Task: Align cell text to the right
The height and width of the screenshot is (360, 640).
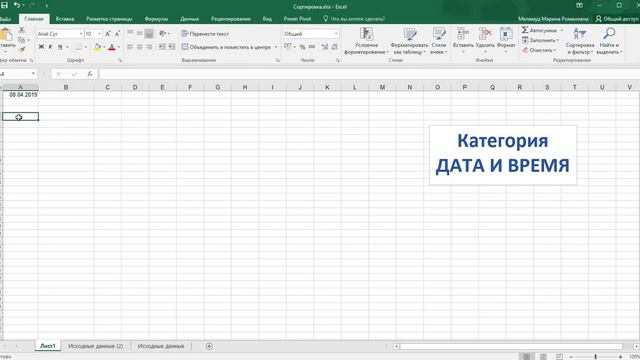Action: [149, 47]
